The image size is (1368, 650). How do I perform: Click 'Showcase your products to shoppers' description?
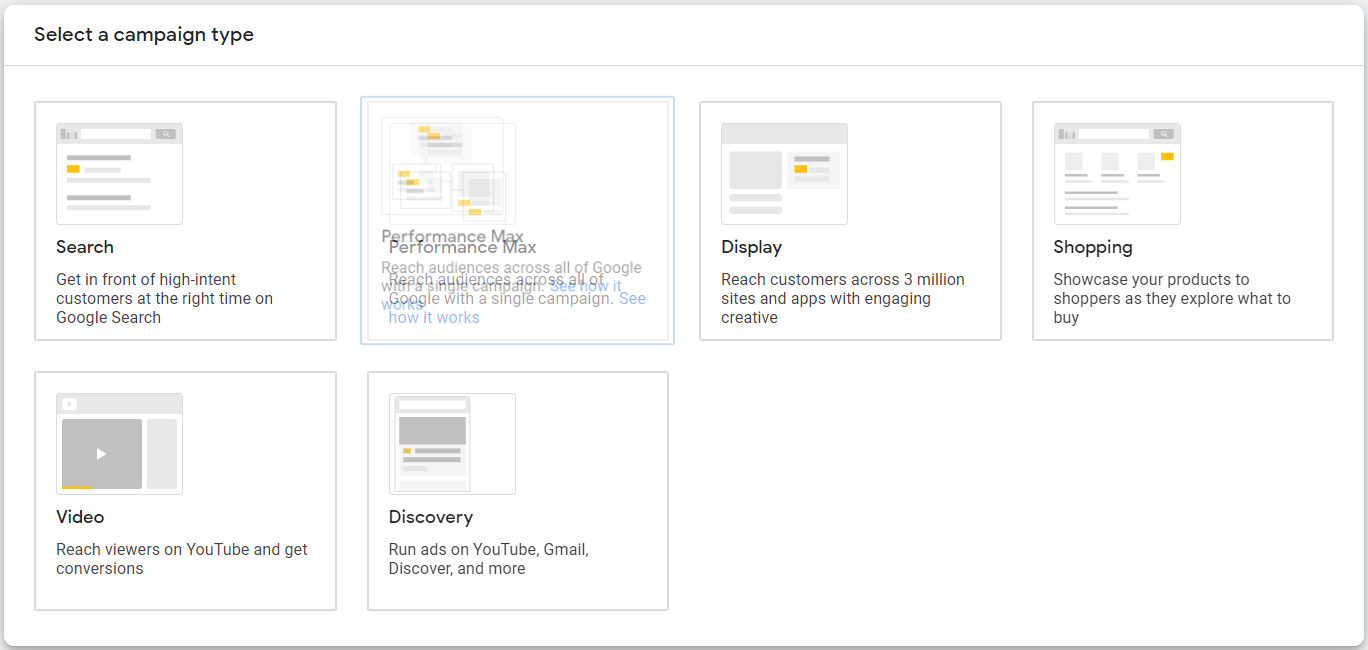1172,298
